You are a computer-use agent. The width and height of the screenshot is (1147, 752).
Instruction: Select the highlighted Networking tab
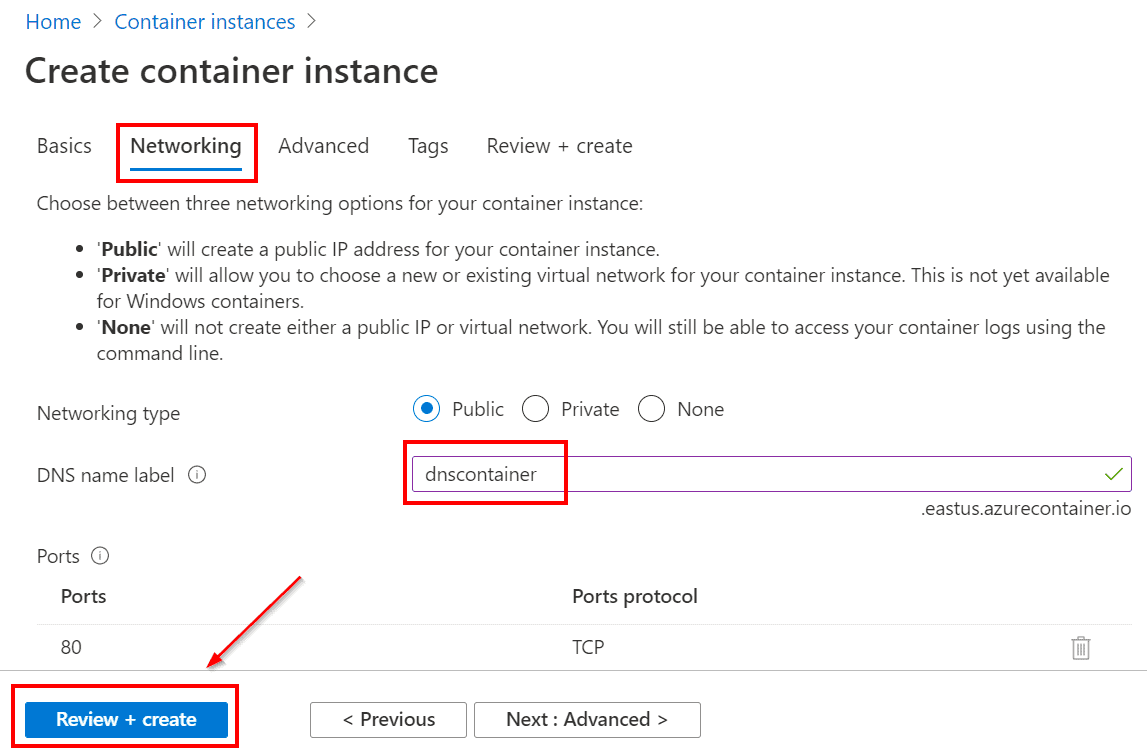point(186,146)
